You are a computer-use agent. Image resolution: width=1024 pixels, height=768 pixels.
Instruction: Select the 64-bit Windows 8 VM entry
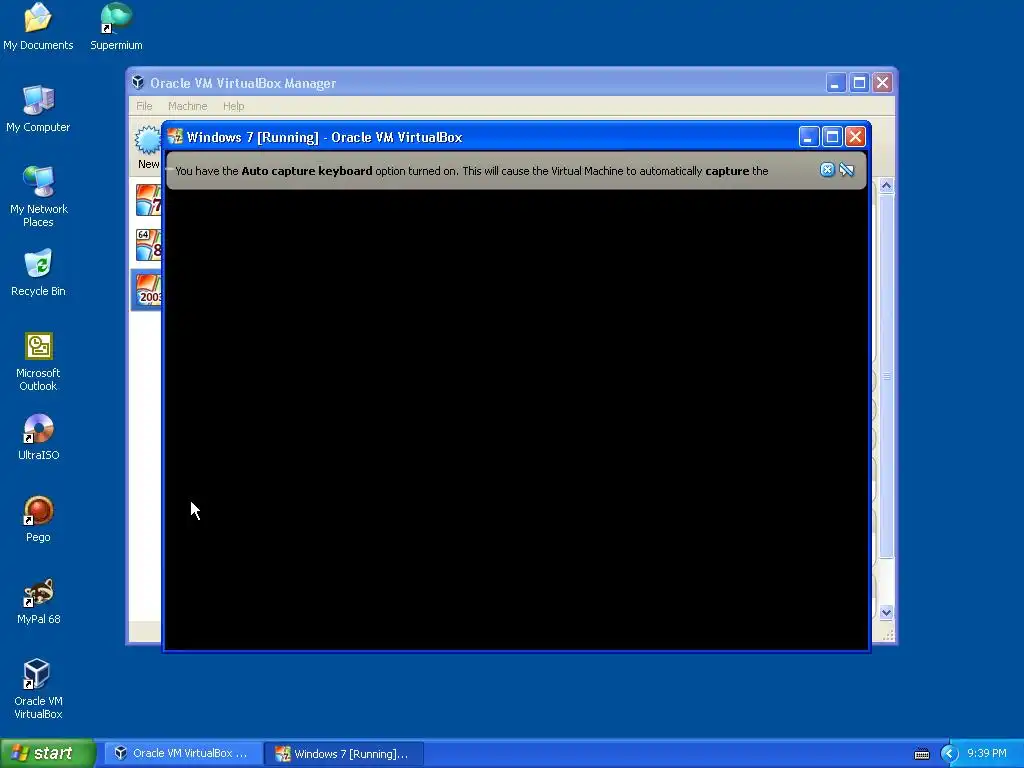click(x=148, y=245)
